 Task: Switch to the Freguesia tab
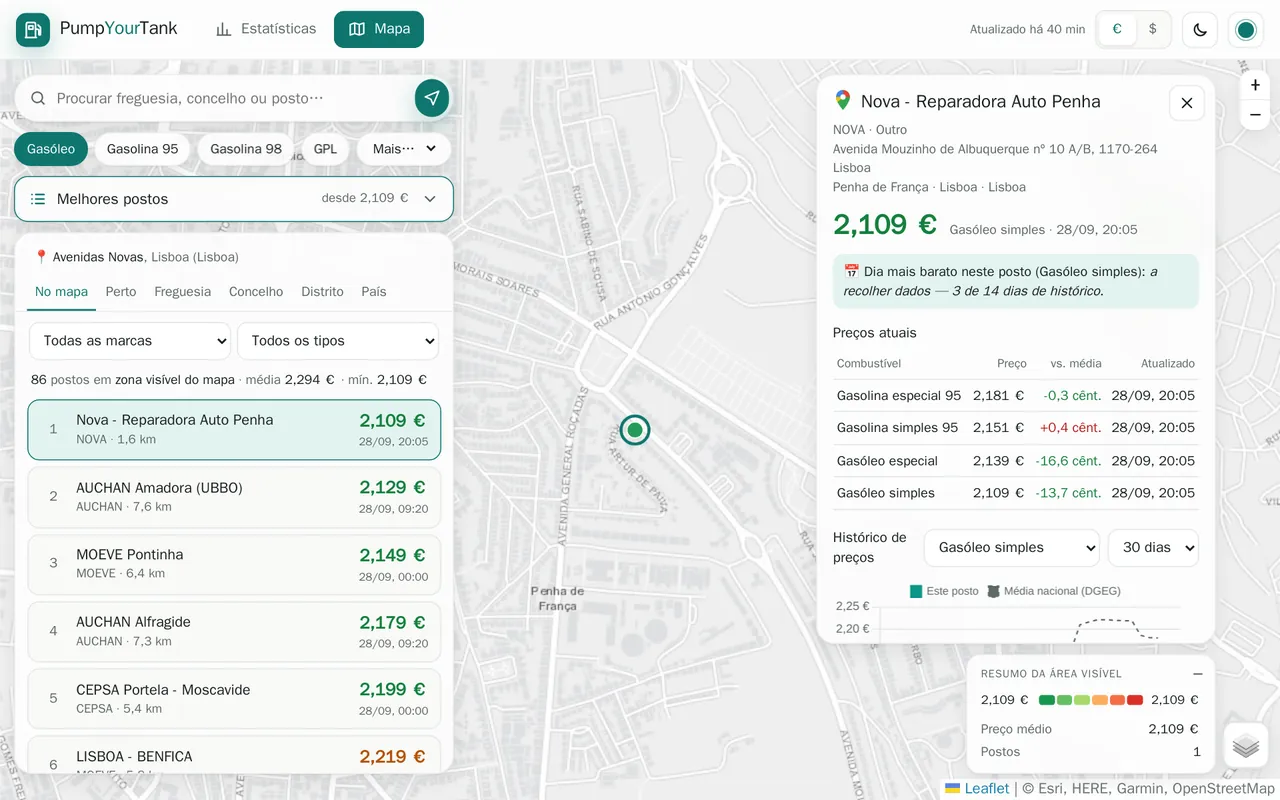(183, 292)
